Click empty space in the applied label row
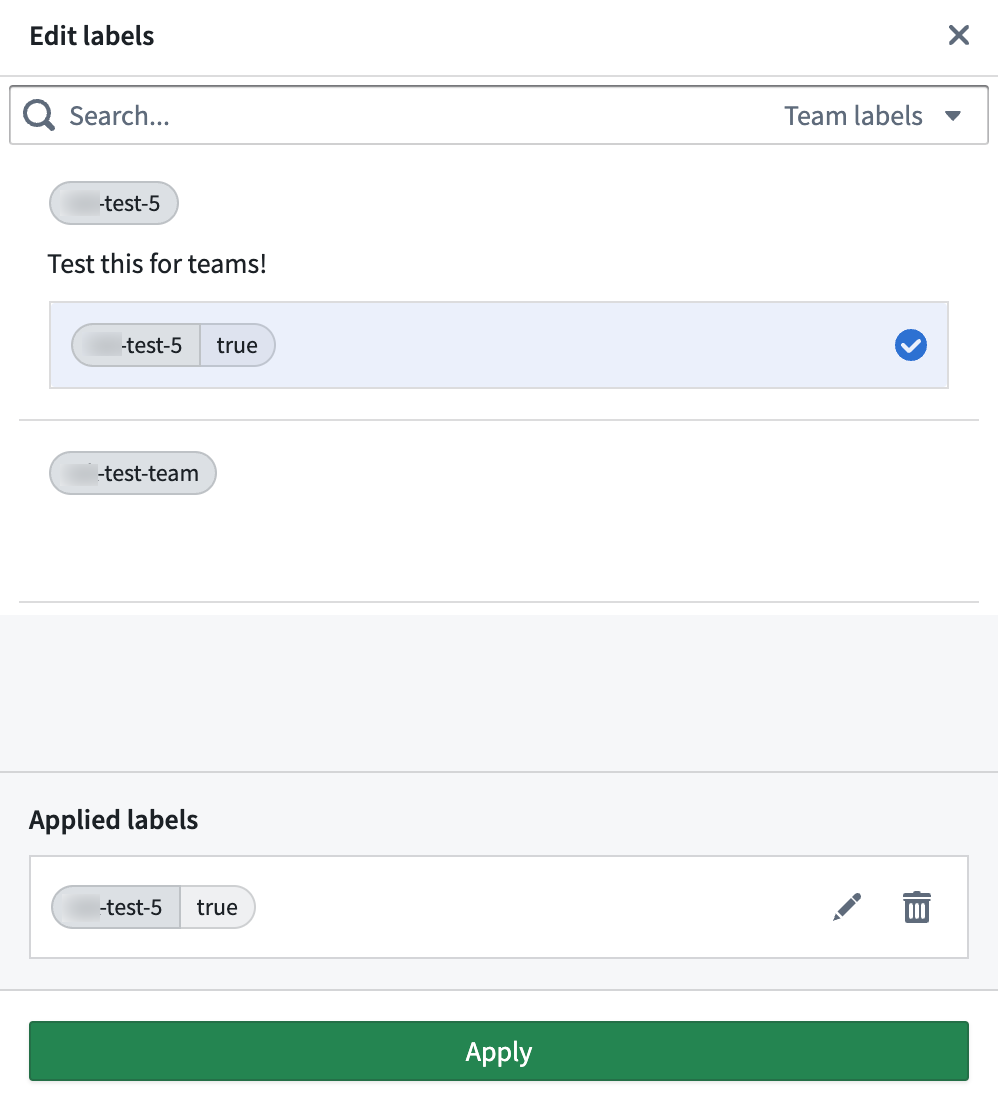The width and height of the screenshot is (998, 1110). (538, 907)
